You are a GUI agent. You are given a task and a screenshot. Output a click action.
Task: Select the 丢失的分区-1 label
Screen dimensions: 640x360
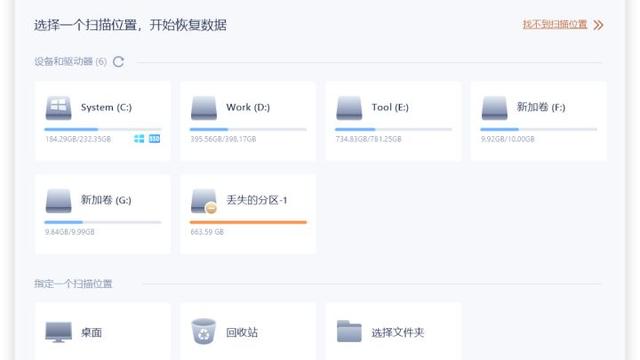[x=257, y=200]
